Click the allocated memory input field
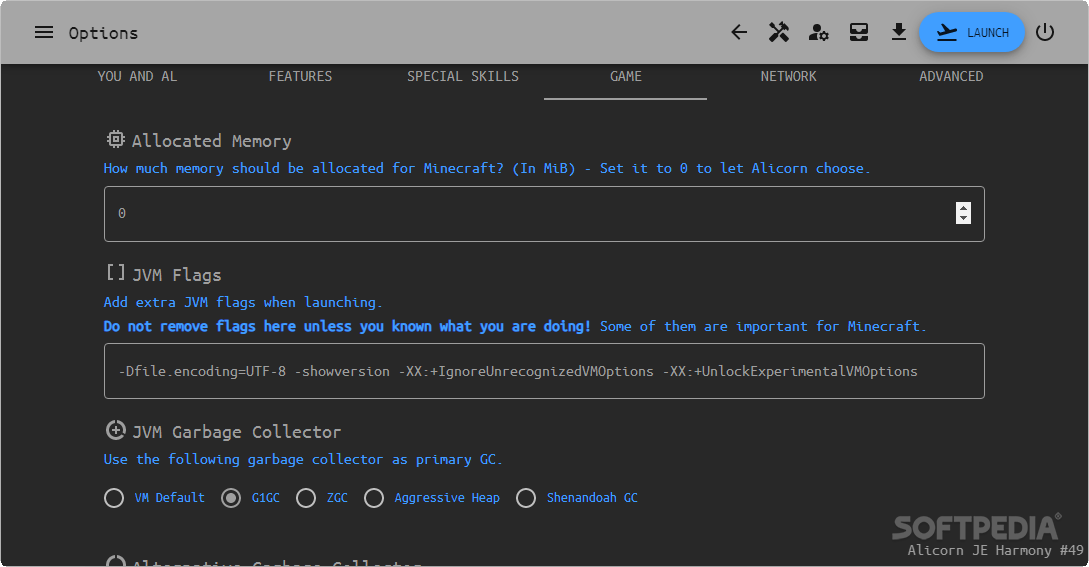This screenshot has width=1089, height=567. 544,214
